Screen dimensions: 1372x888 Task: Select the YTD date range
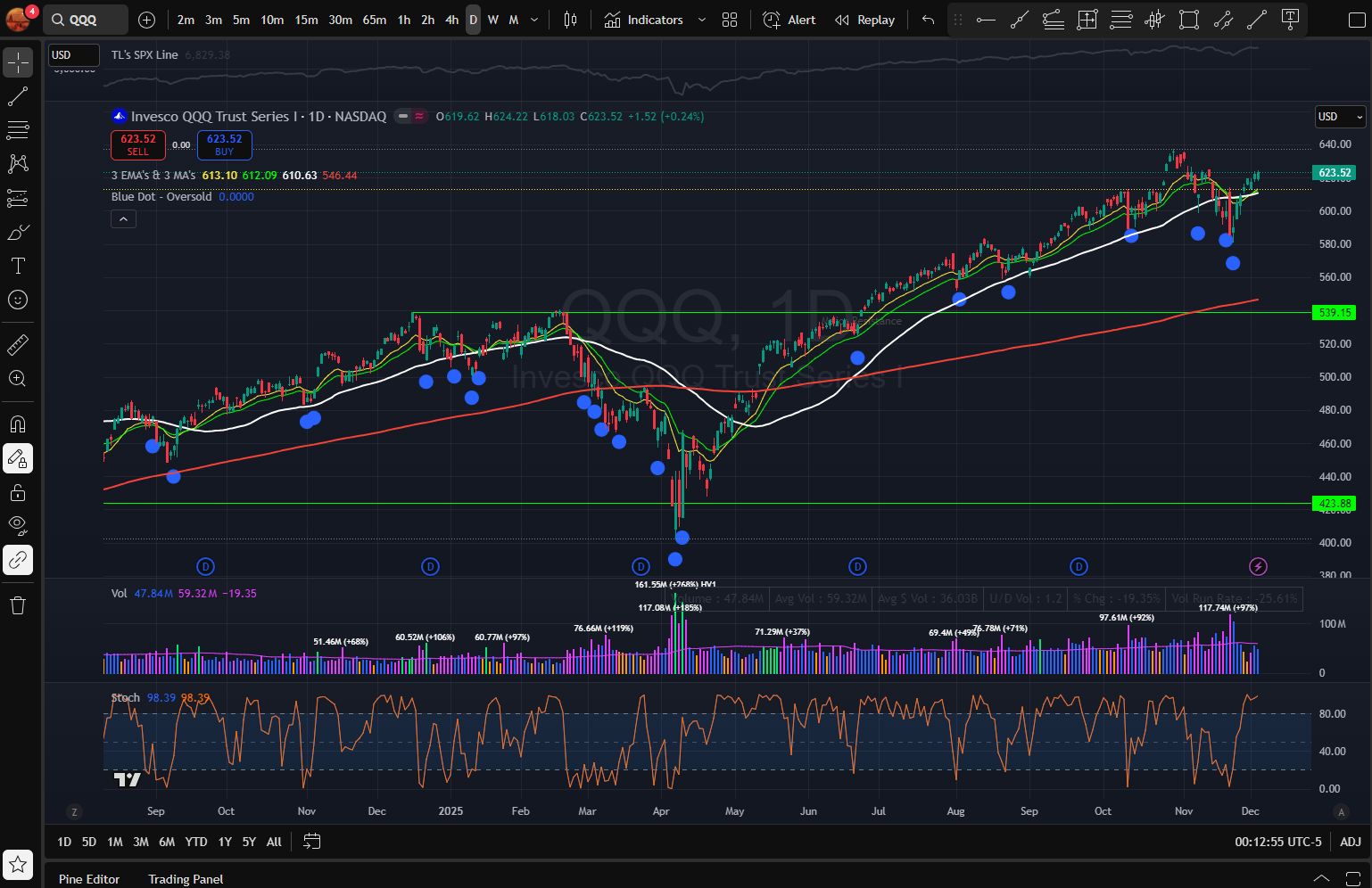(196, 842)
